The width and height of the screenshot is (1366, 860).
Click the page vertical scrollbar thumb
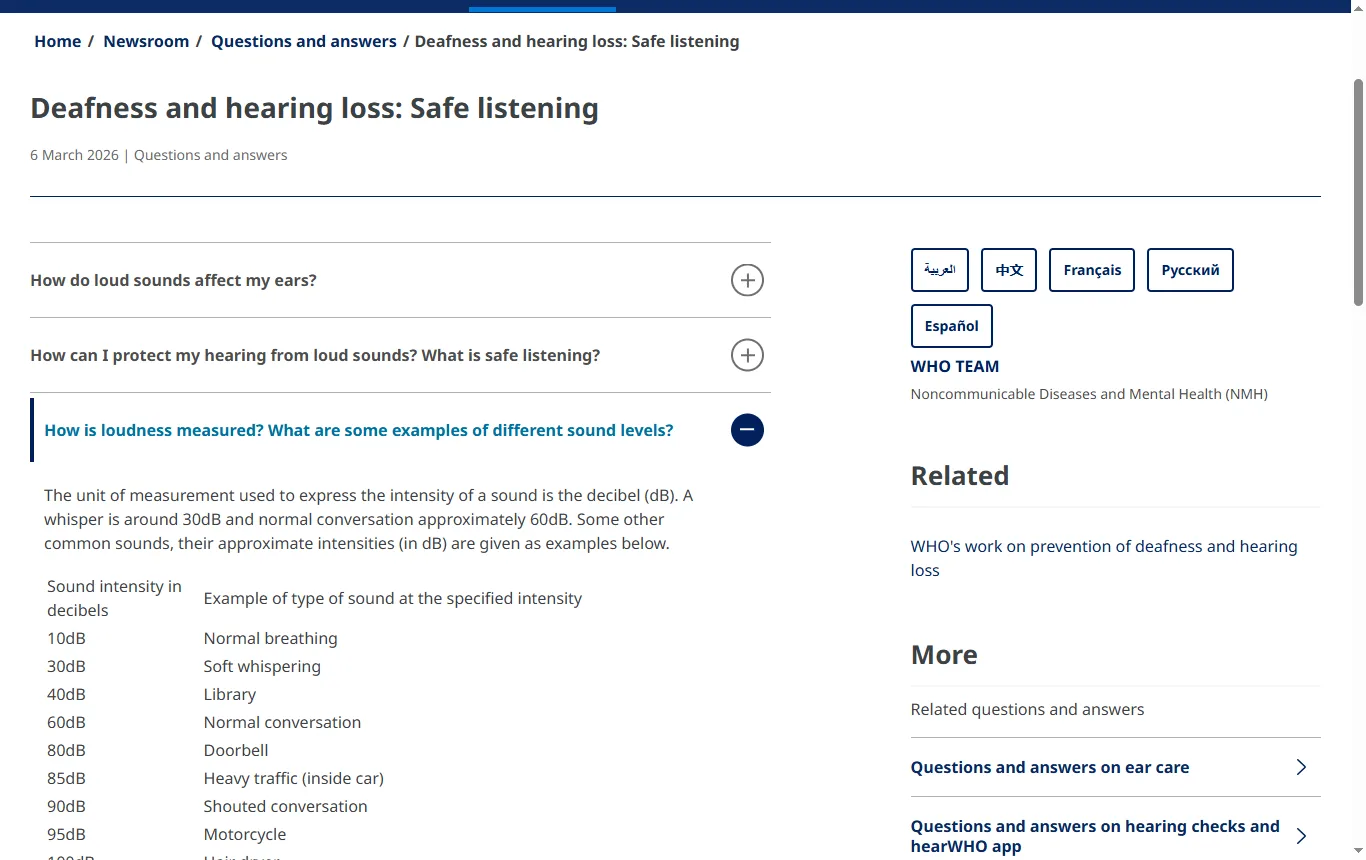tap(1358, 190)
